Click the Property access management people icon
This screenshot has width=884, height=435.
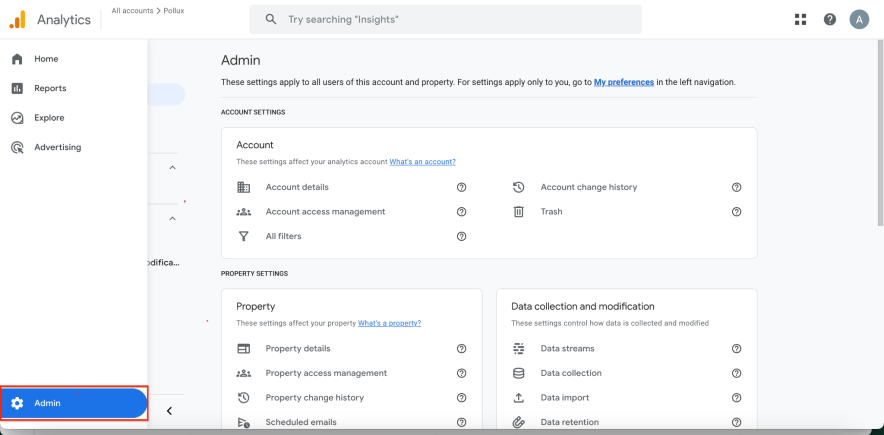pos(244,373)
